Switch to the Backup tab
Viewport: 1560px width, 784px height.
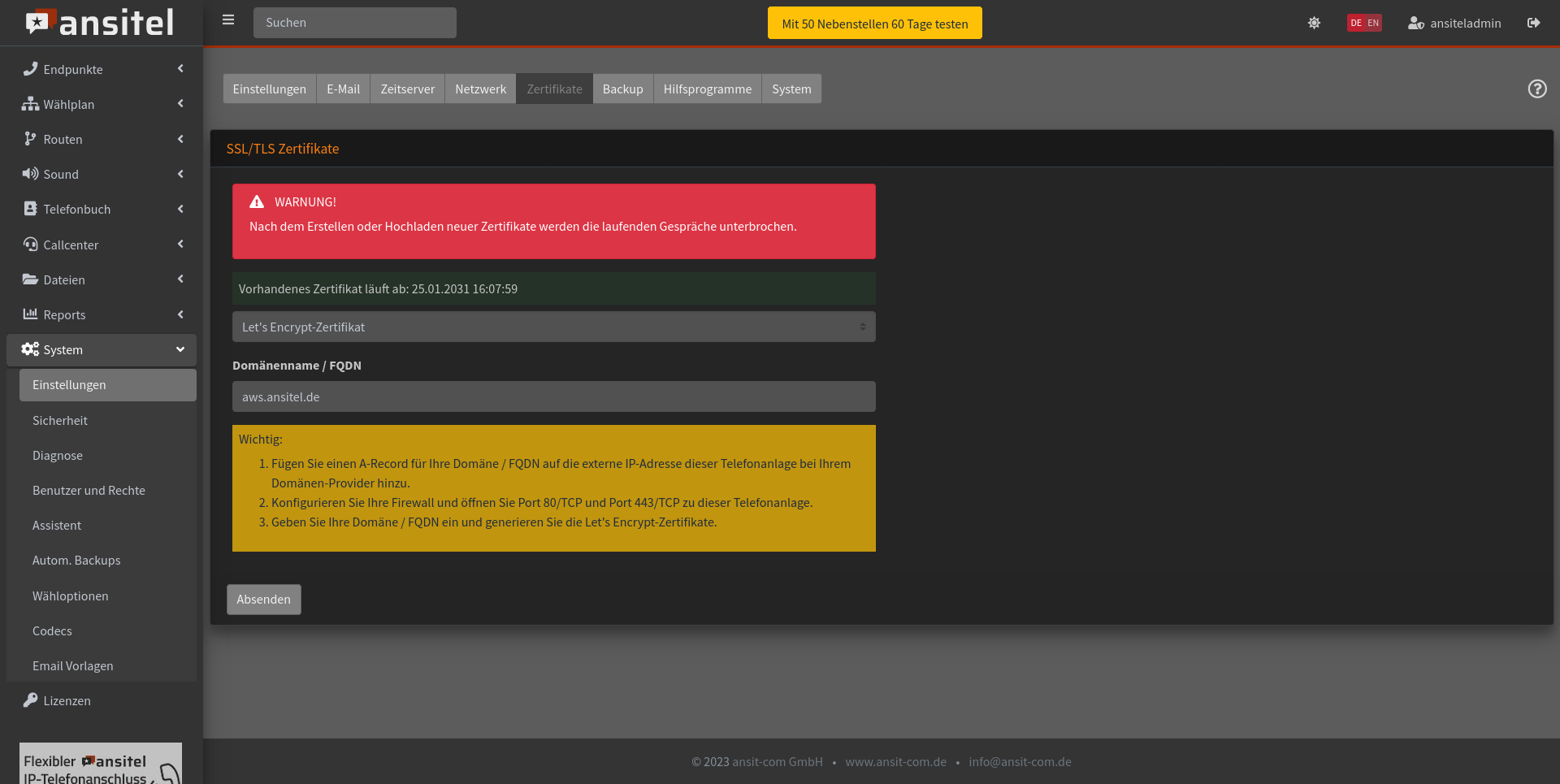click(x=622, y=89)
